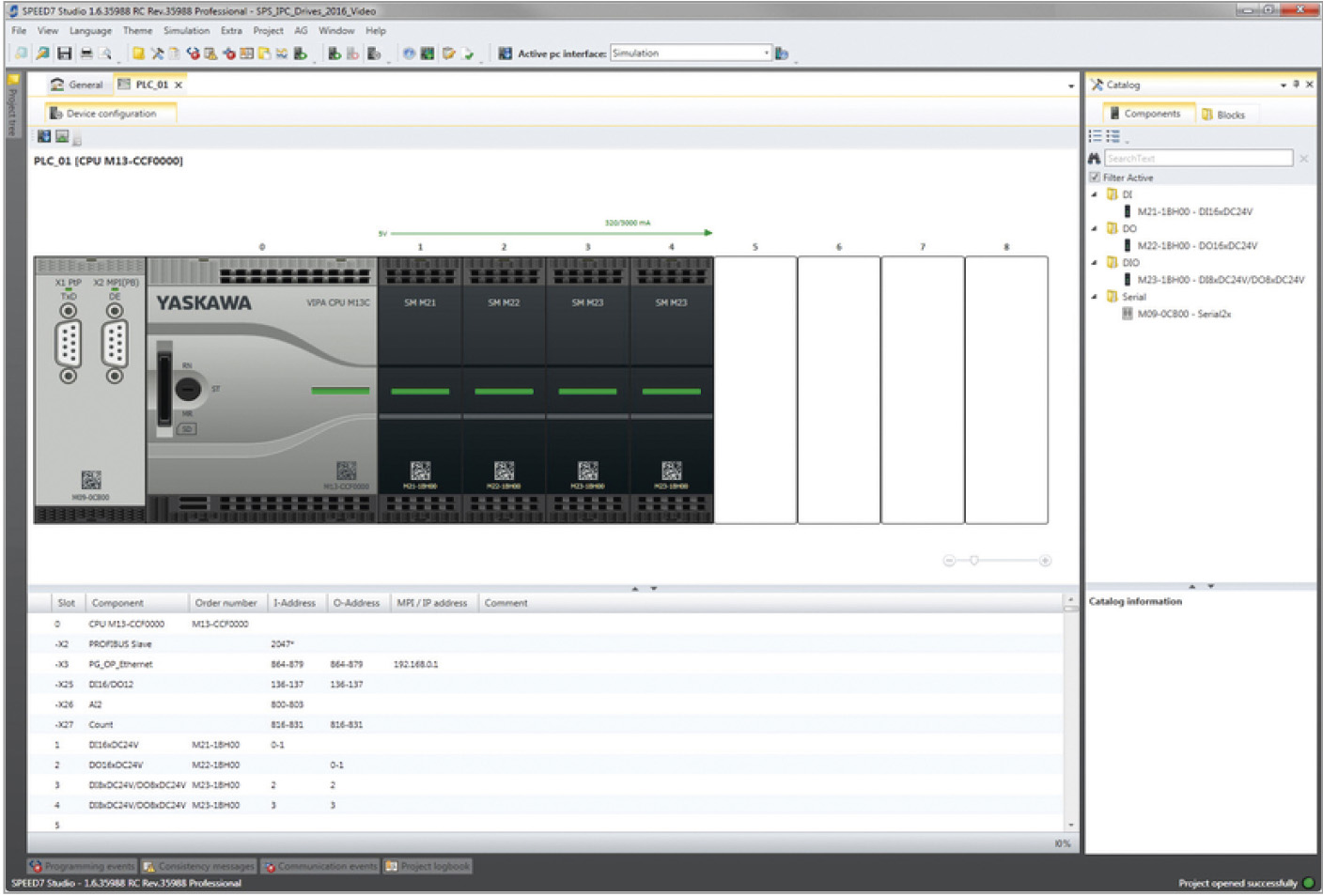Viewport: 1323px width, 896px height.
Task: Select the PG_OP_Ethernet table row
Action: tap(545, 664)
